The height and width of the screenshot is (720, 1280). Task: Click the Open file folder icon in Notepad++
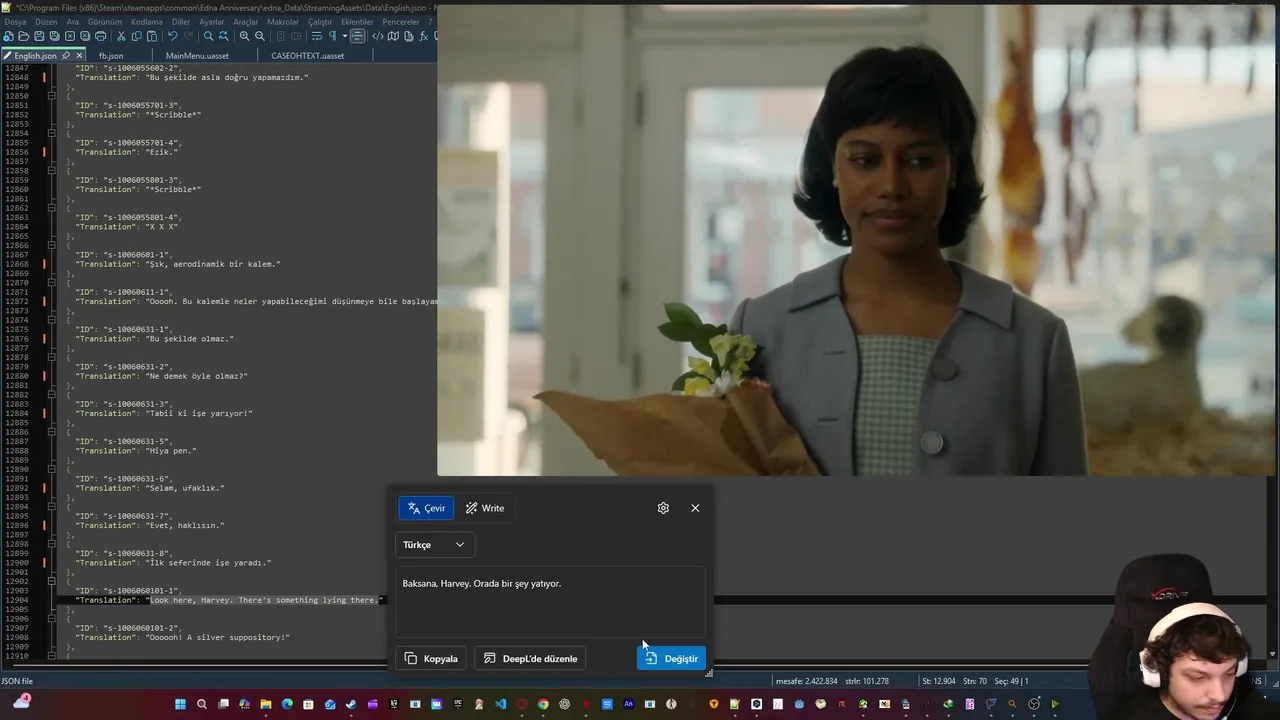click(x=23, y=36)
